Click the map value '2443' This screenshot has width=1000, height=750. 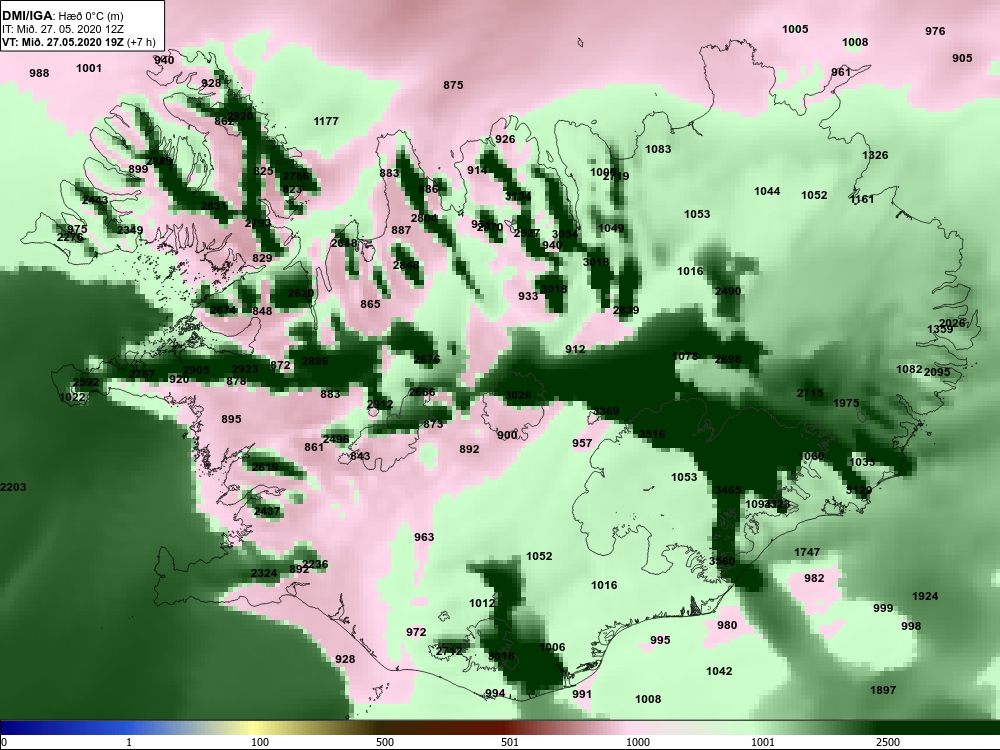point(95,200)
